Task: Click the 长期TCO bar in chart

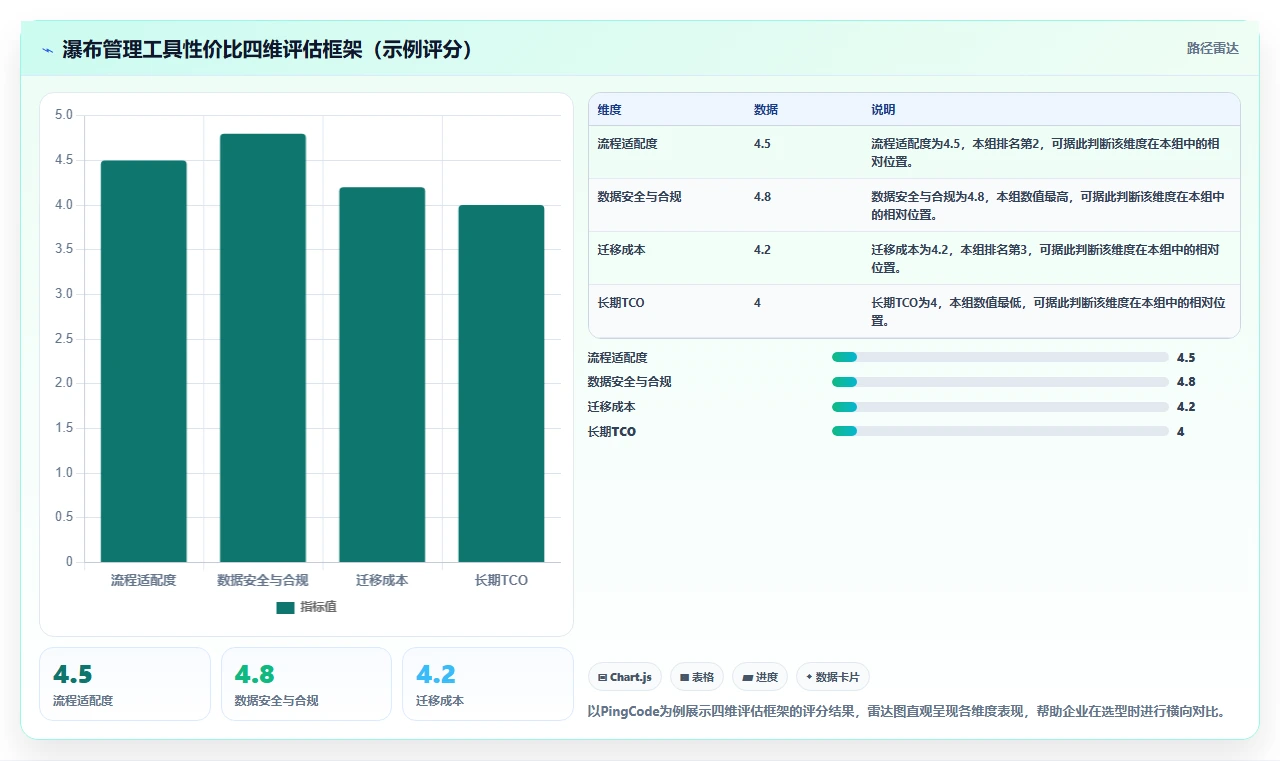Action: pyautogui.click(x=501, y=383)
